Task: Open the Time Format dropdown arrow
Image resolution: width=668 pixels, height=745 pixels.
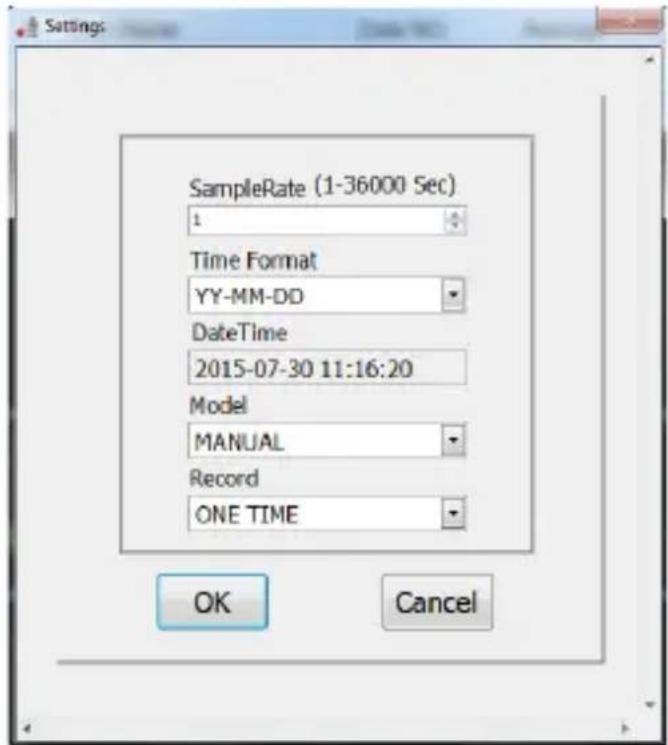Action: click(453, 295)
